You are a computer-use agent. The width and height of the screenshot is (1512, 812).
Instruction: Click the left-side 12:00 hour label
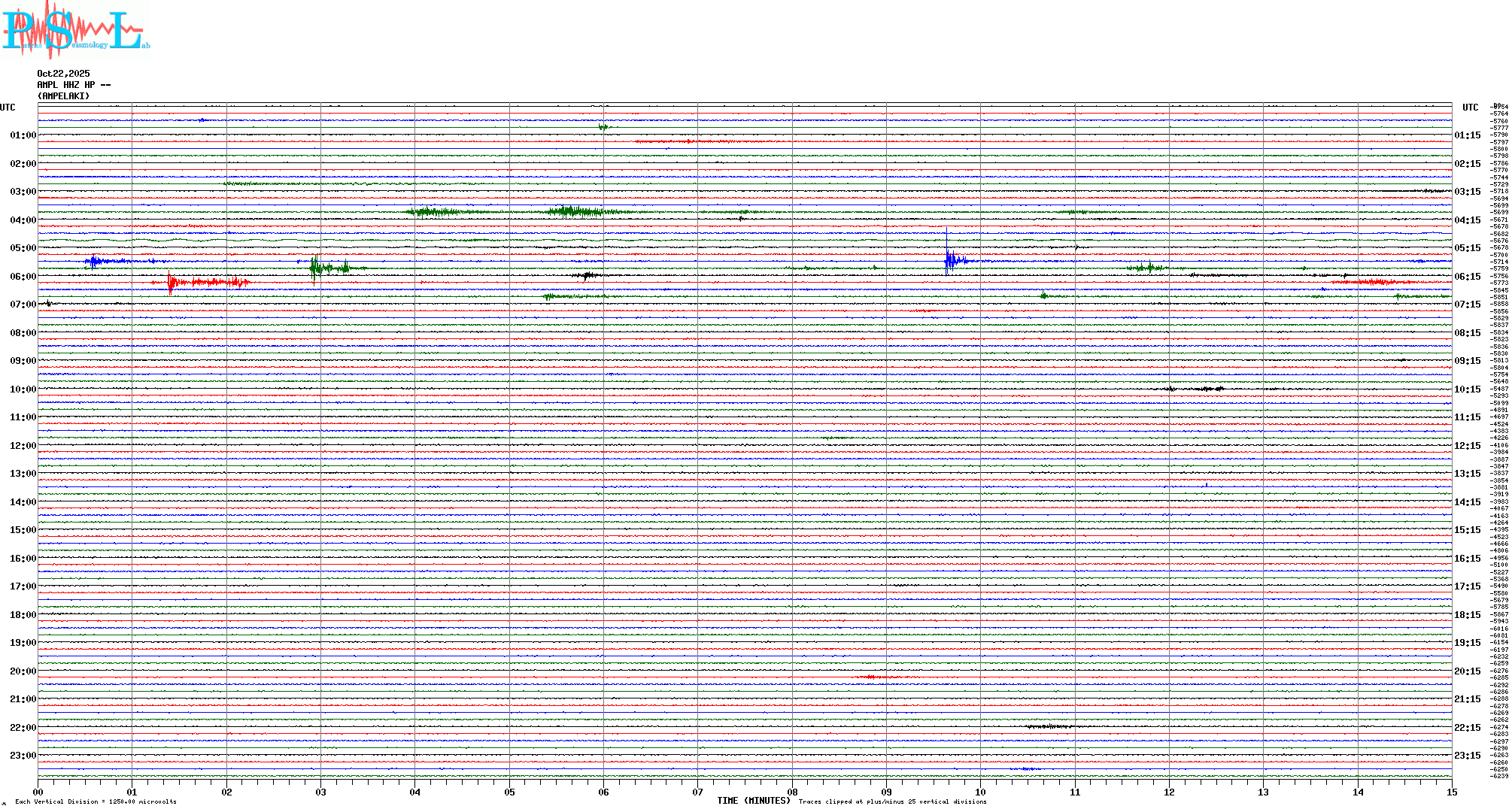23,446
